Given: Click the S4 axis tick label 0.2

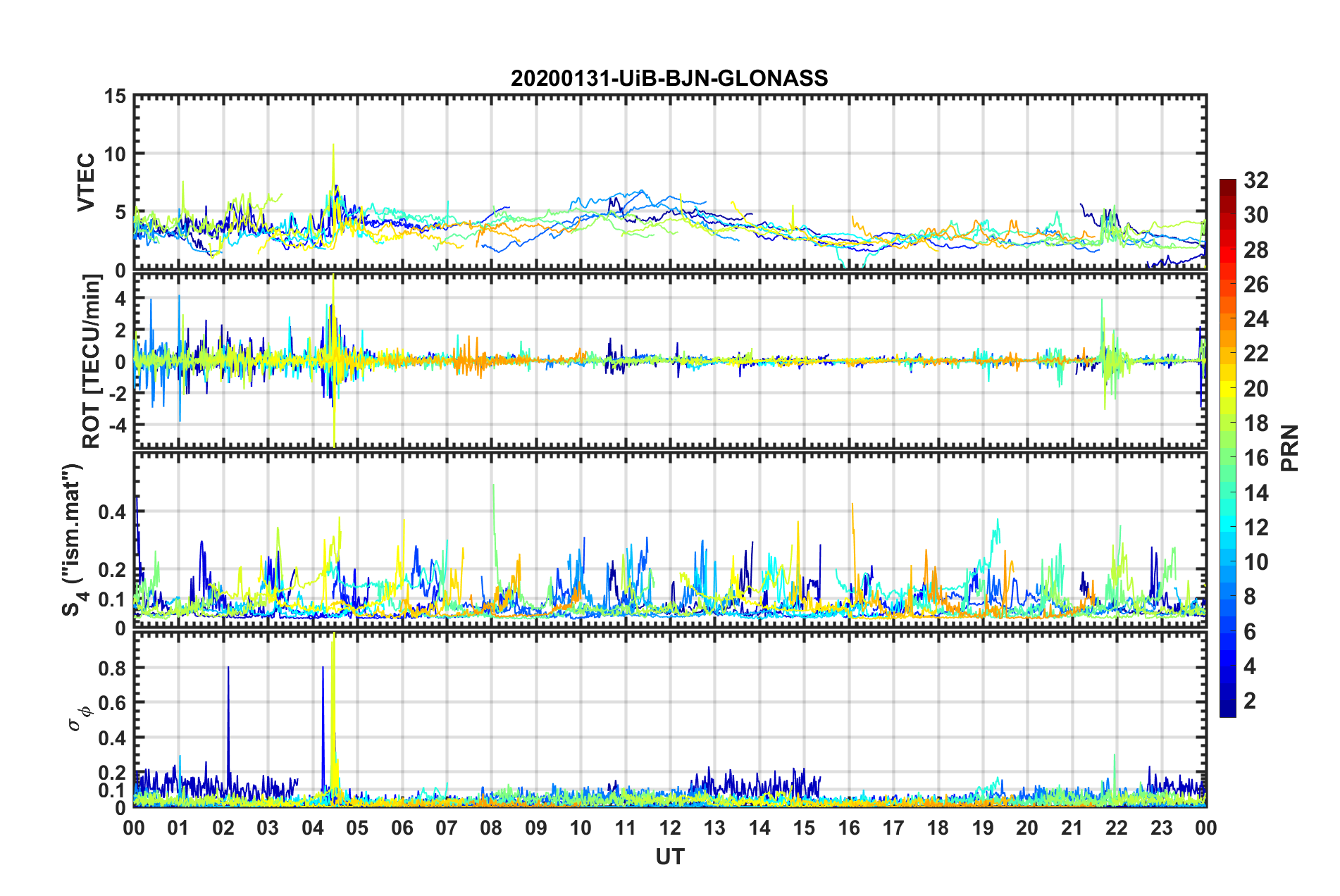Looking at the screenshot, I should pos(112,570).
